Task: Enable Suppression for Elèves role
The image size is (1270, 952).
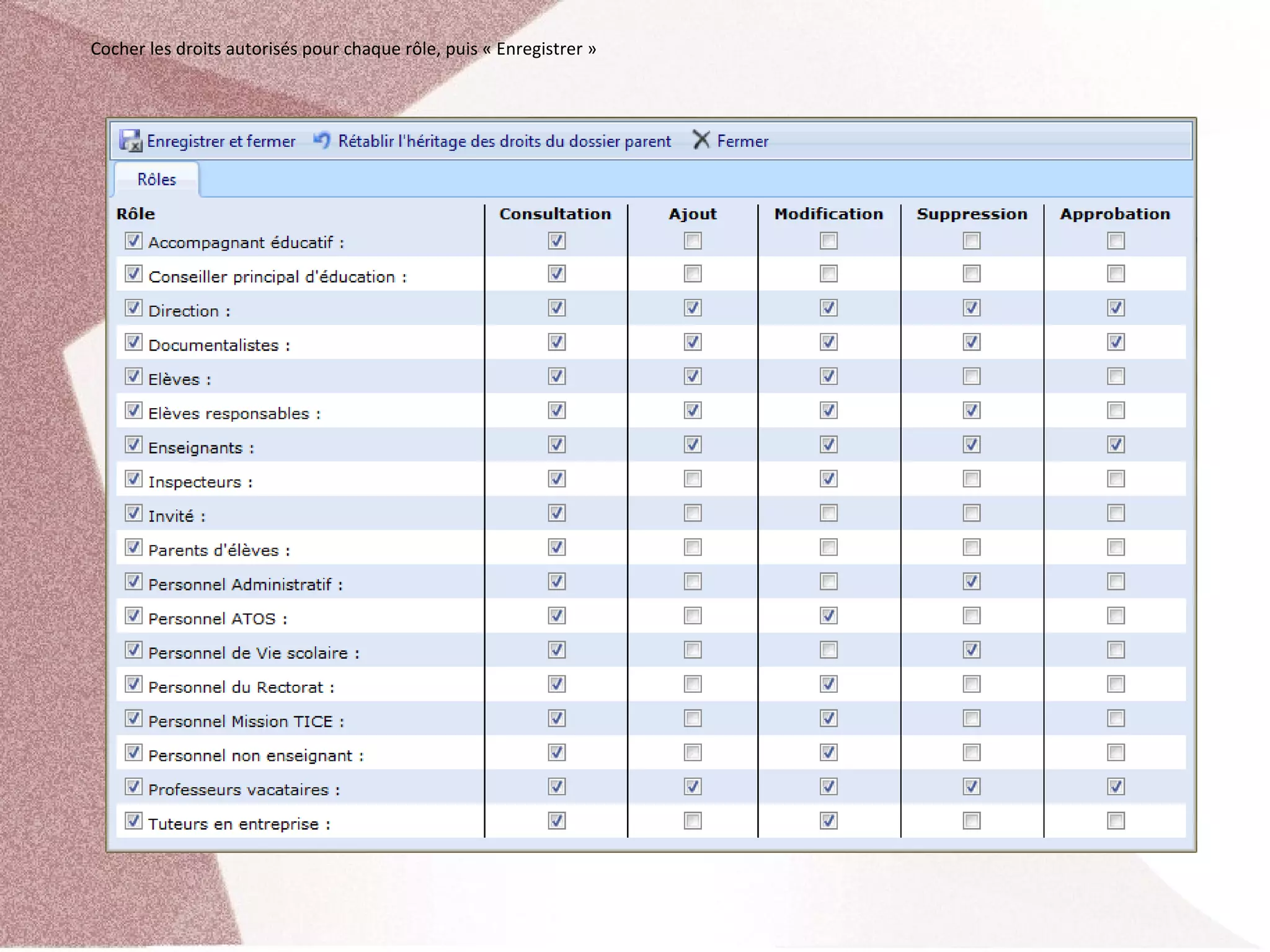Action: click(x=972, y=376)
